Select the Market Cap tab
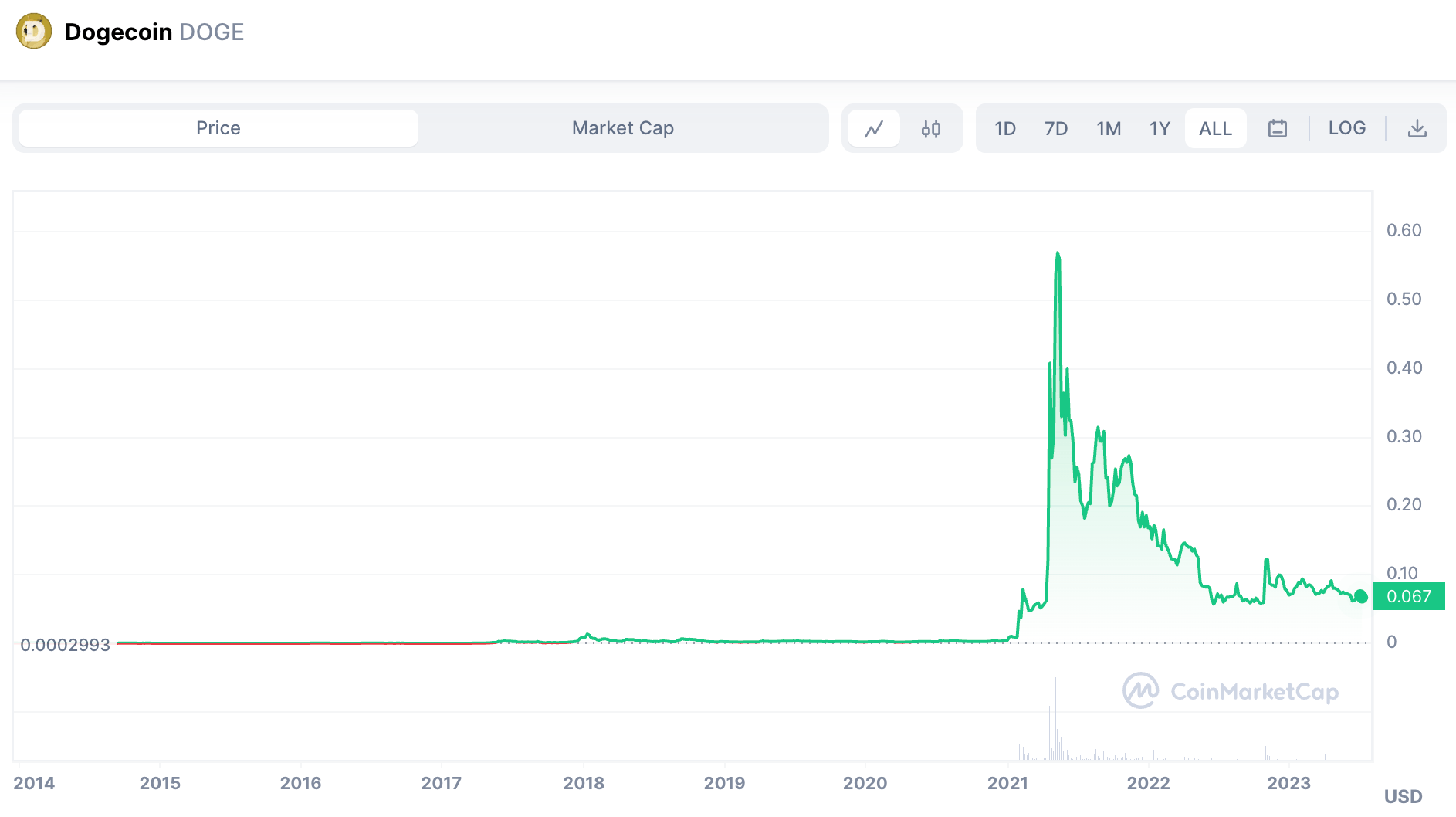 (x=622, y=128)
